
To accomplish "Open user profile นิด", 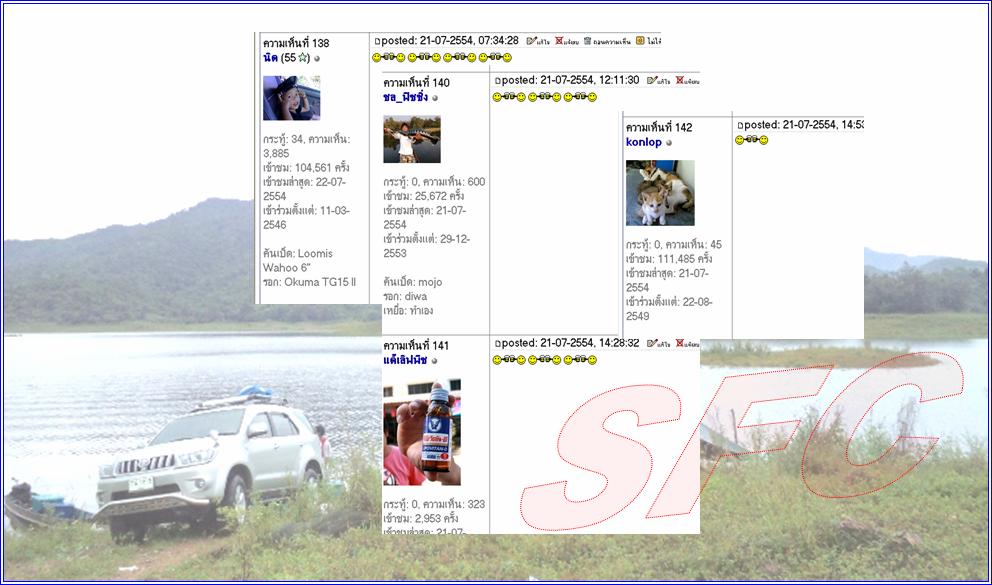I will (x=270, y=58).
